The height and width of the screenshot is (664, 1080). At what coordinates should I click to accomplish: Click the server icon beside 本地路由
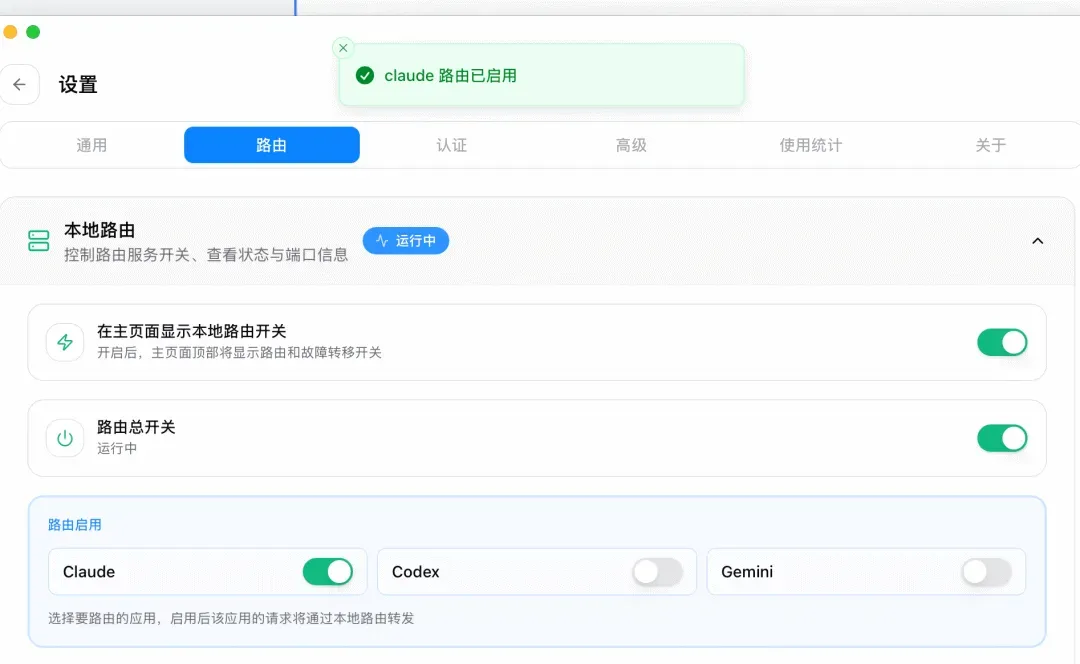coord(39,241)
